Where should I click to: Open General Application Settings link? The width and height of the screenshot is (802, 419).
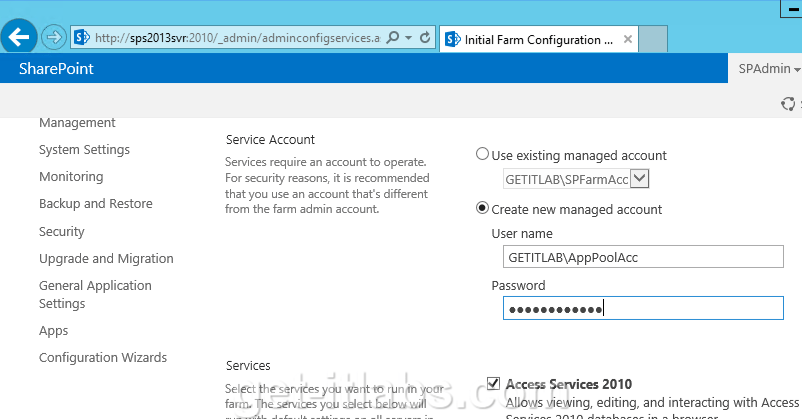coord(95,294)
